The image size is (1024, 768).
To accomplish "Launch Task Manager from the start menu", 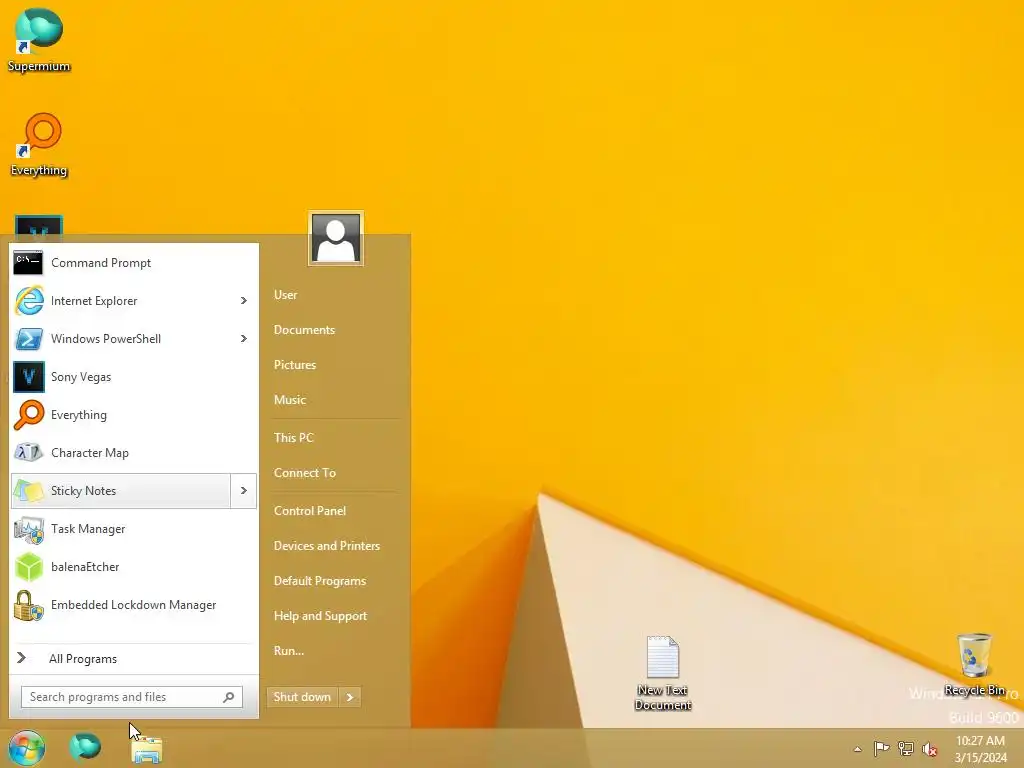I will point(134,528).
